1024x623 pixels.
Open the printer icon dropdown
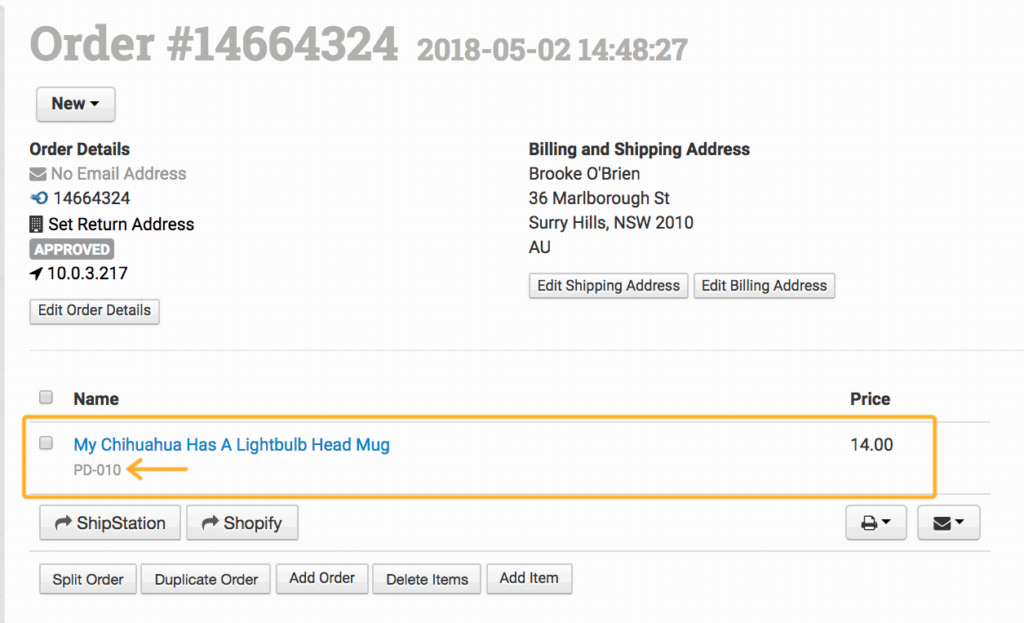coord(876,522)
